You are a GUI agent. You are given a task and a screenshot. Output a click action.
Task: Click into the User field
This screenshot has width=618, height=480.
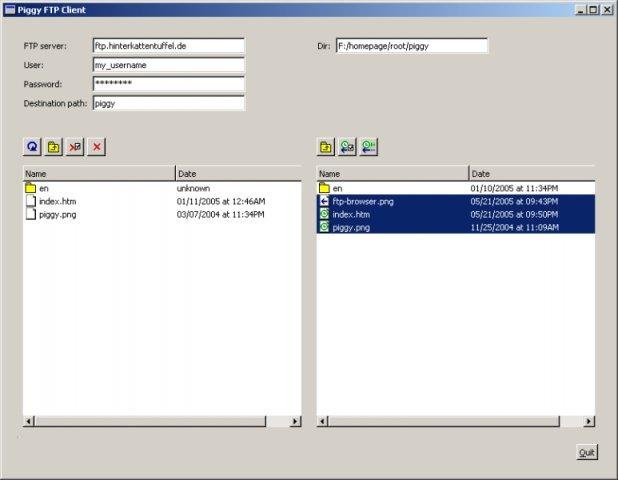[169, 65]
